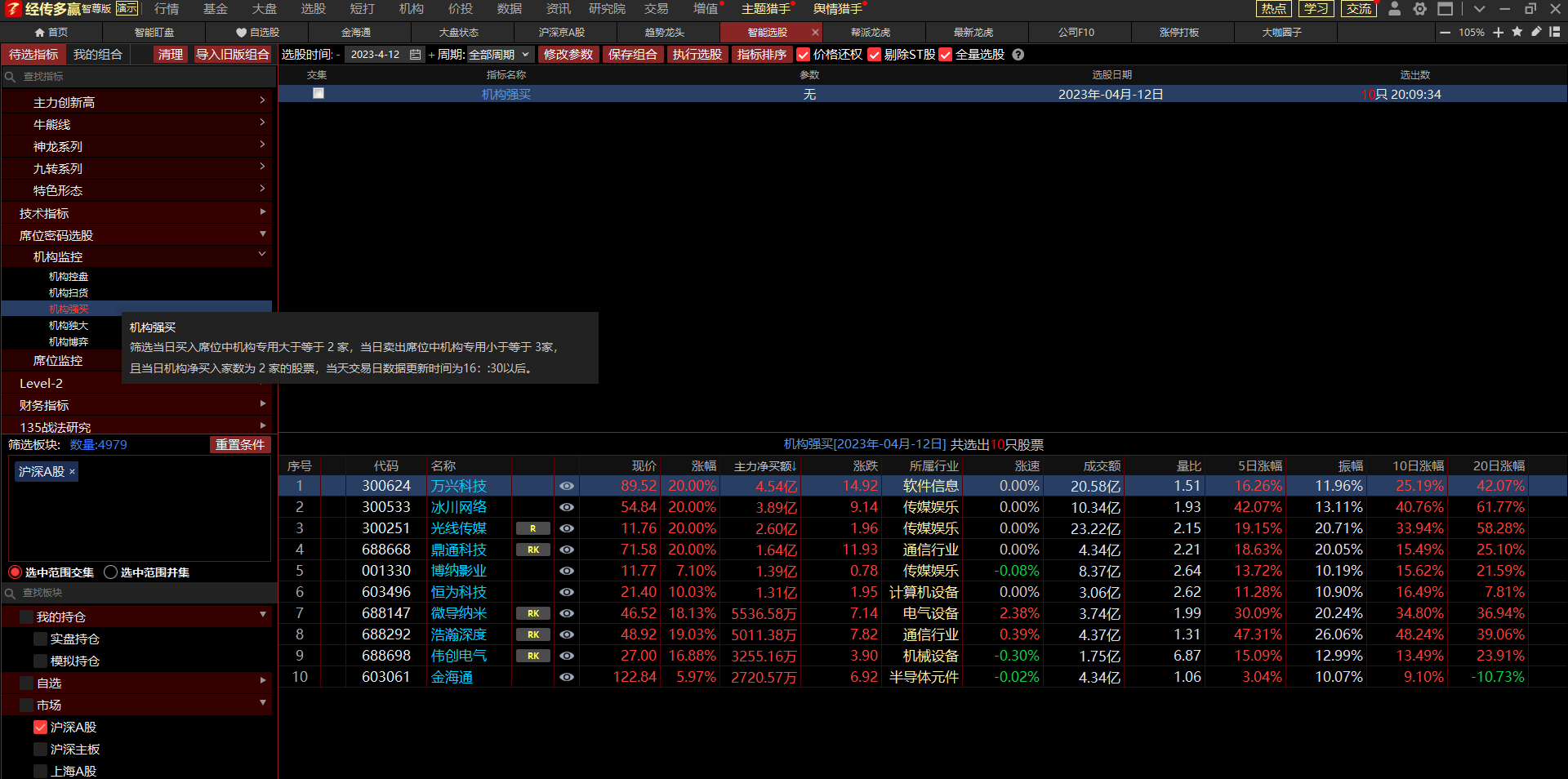
Task: Click the RK badge for 鼎通科技
Action: pyautogui.click(x=533, y=550)
